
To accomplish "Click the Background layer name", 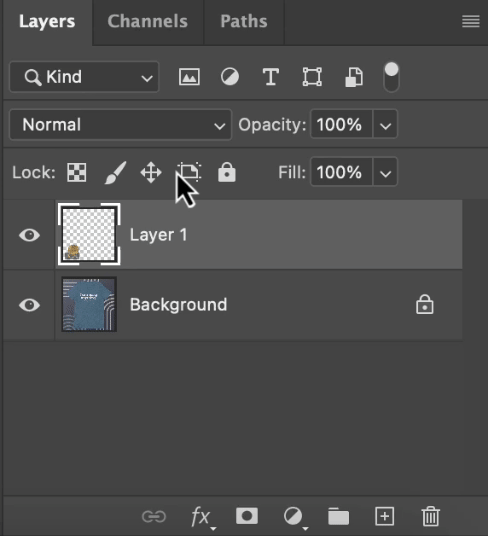I will click(178, 305).
